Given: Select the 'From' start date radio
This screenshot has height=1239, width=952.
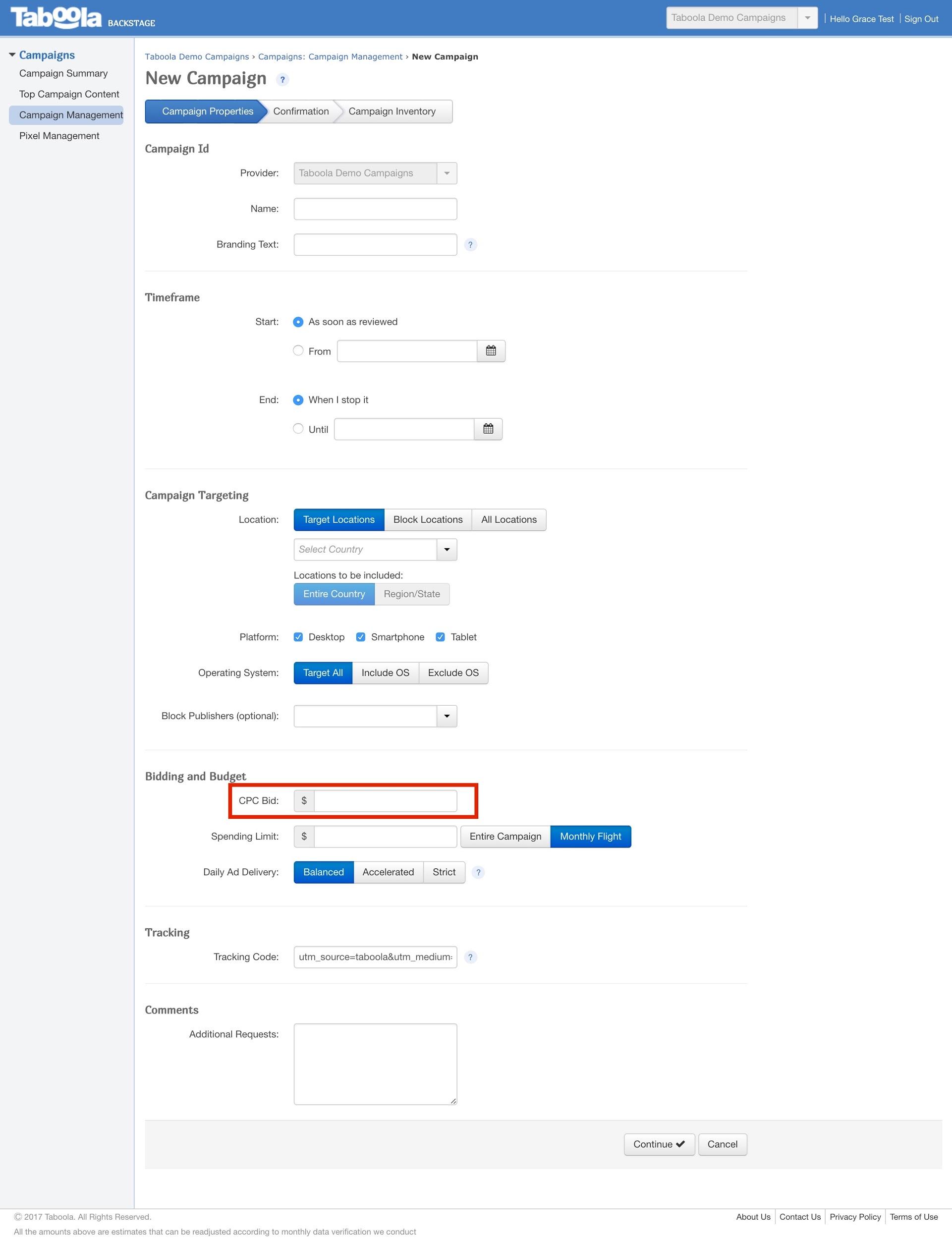Looking at the screenshot, I should click(x=298, y=350).
